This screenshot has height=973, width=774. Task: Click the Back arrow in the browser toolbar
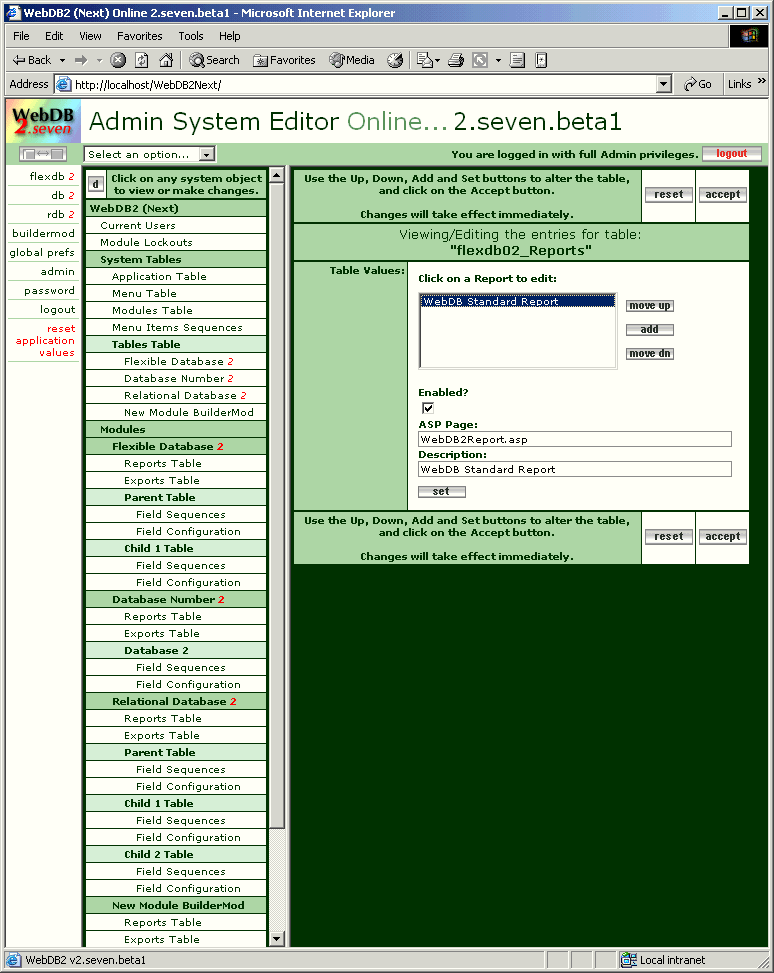coord(31,60)
